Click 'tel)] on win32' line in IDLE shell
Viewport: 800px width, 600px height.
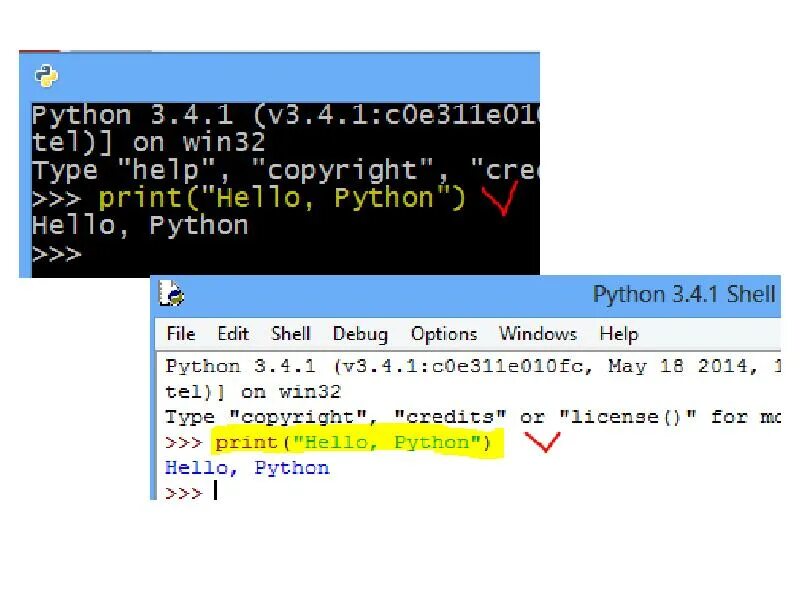point(253,392)
